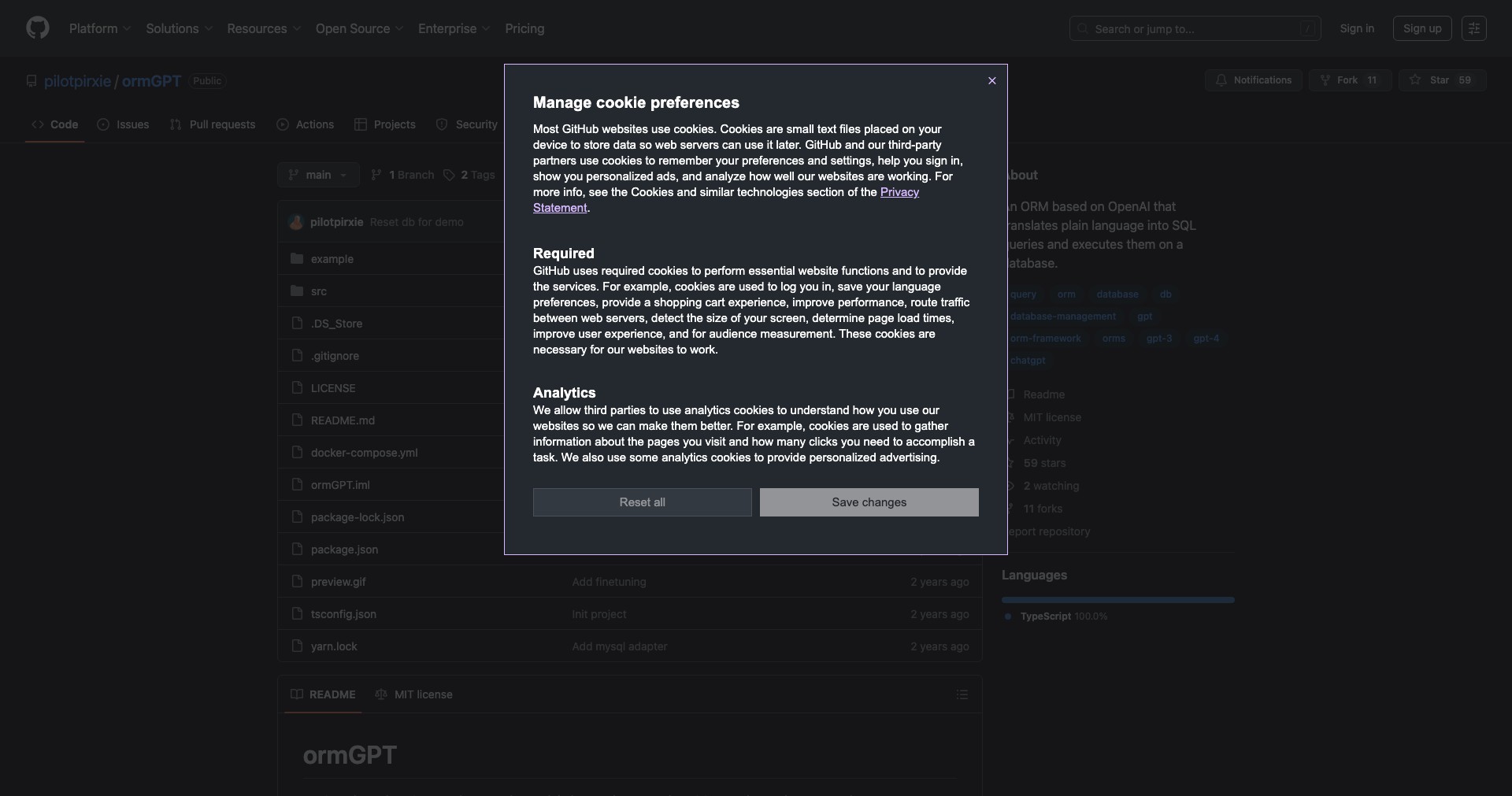Open the yarn.lock file
This screenshot has height=796, width=1512.
(334, 646)
